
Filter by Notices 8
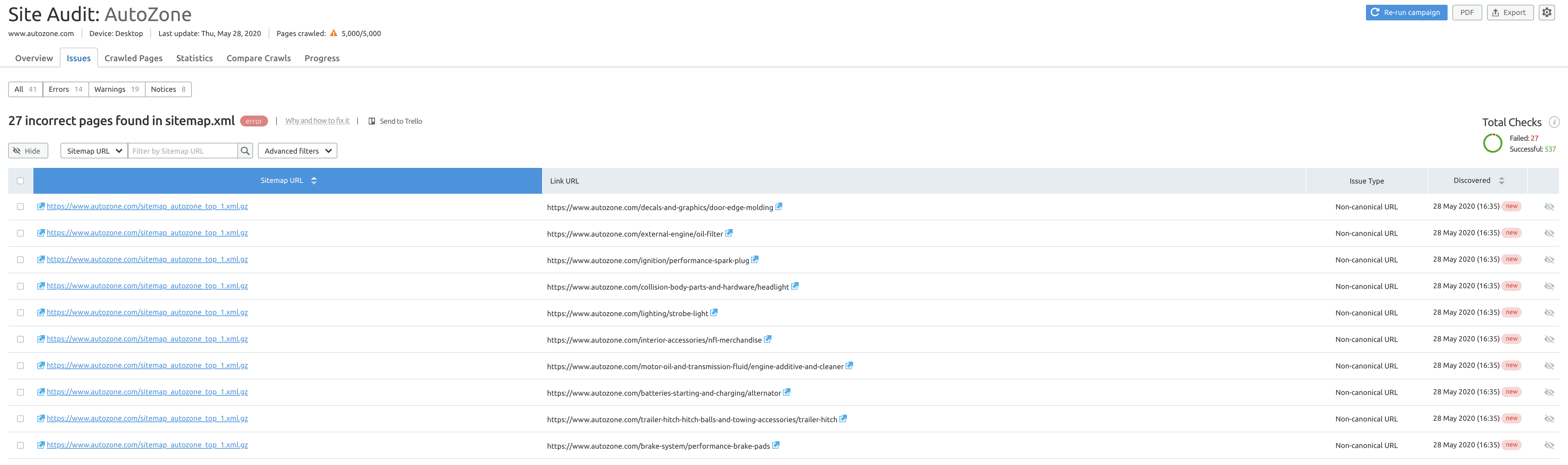[x=169, y=89]
